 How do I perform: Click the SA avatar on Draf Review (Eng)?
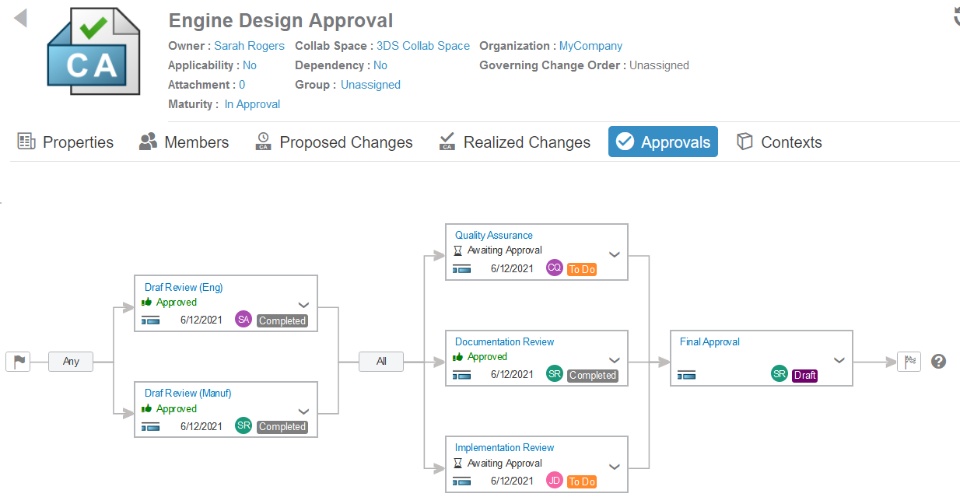(x=243, y=319)
